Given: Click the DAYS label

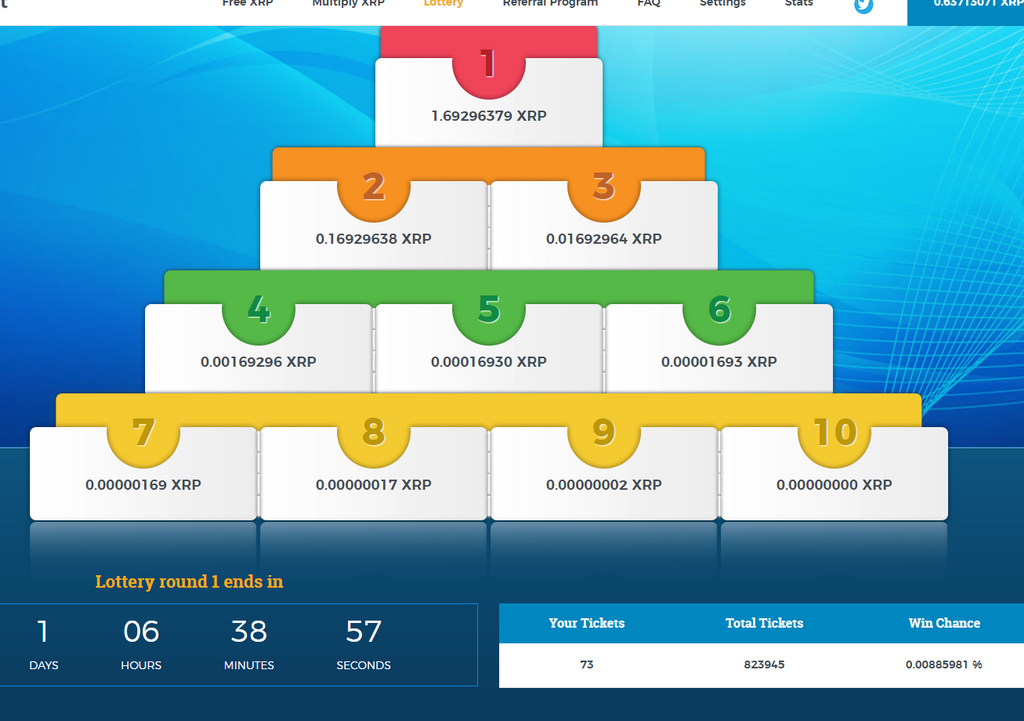Looking at the screenshot, I should [x=44, y=665].
